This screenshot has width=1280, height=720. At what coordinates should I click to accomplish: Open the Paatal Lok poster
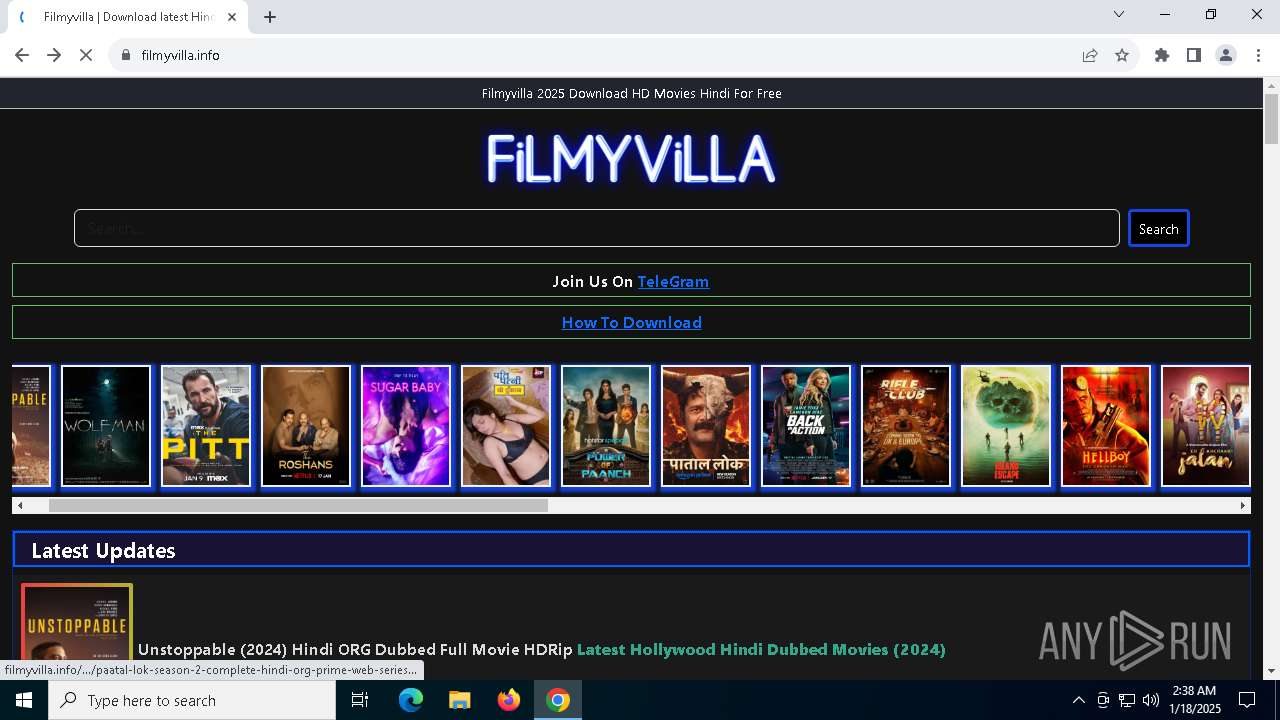[706, 426]
